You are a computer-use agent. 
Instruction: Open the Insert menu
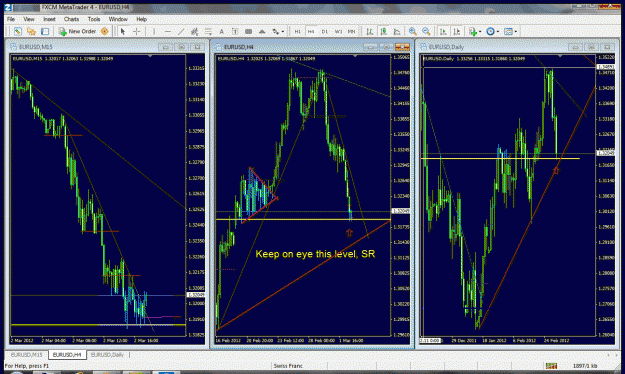click(x=49, y=19)
